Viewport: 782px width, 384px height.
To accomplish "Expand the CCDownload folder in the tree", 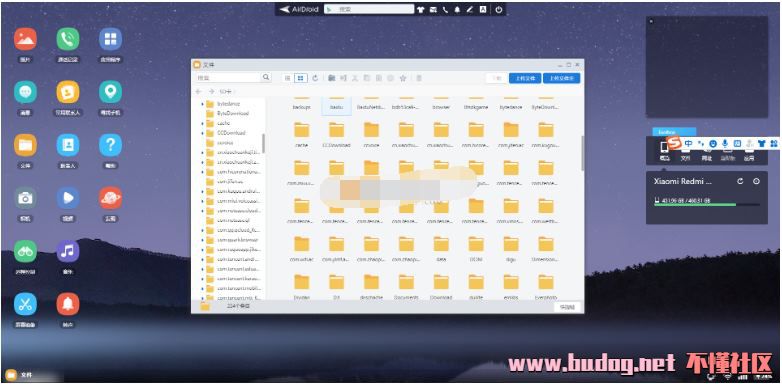I will 202,133.
